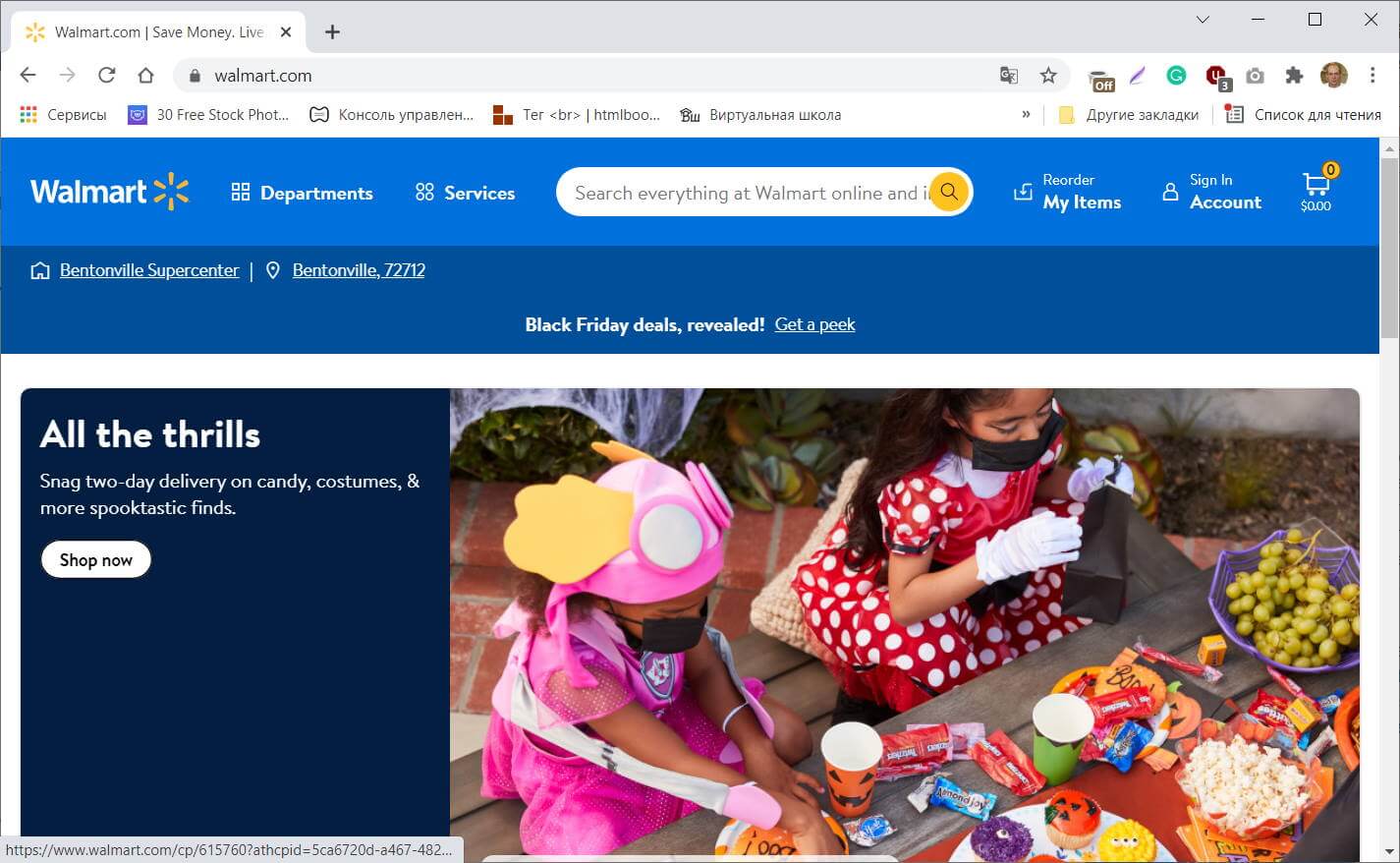Expand the Departments menu

(303, 193)
